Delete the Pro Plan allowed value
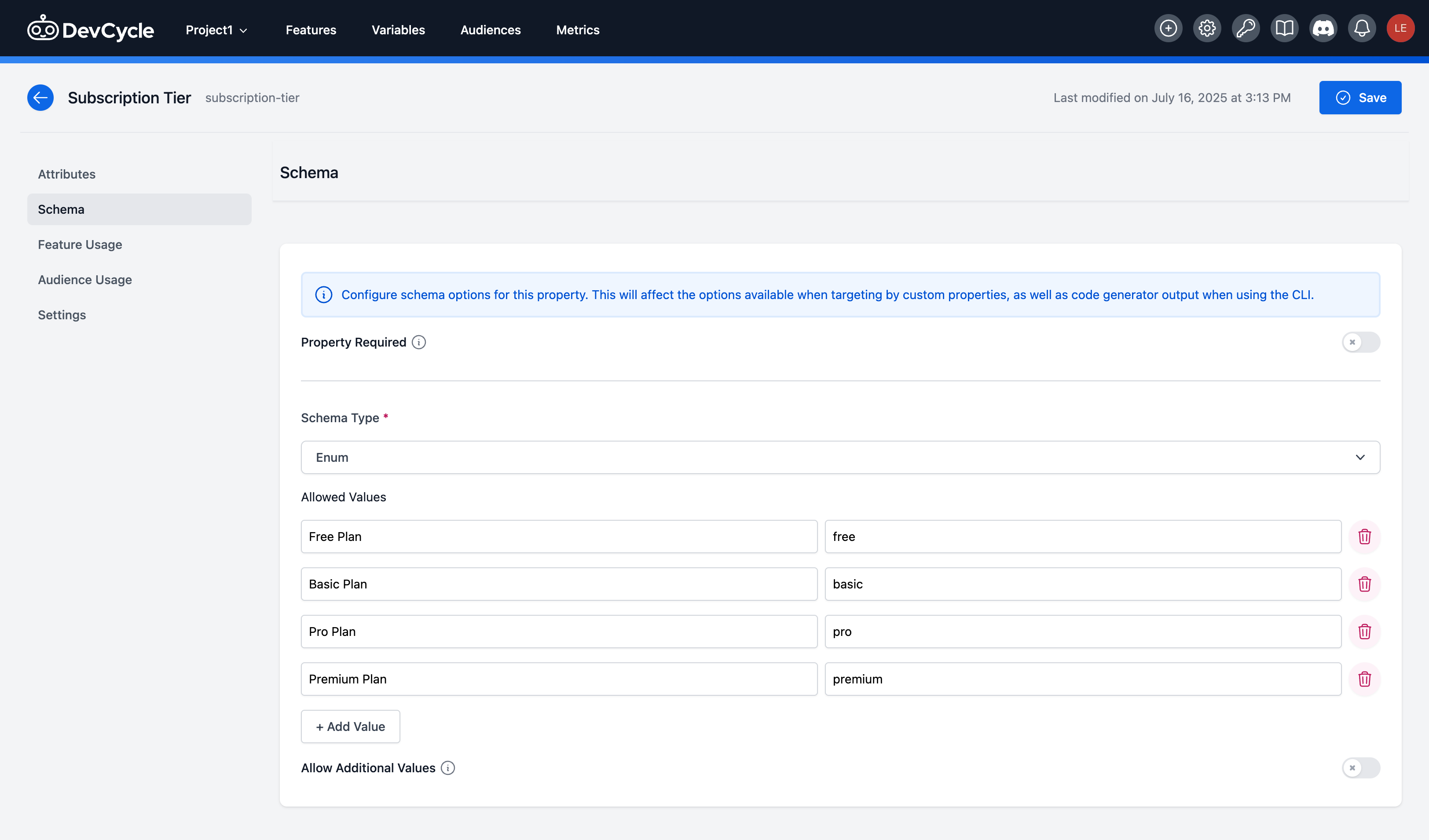 pyautogui.click(x=1365, y=632)
